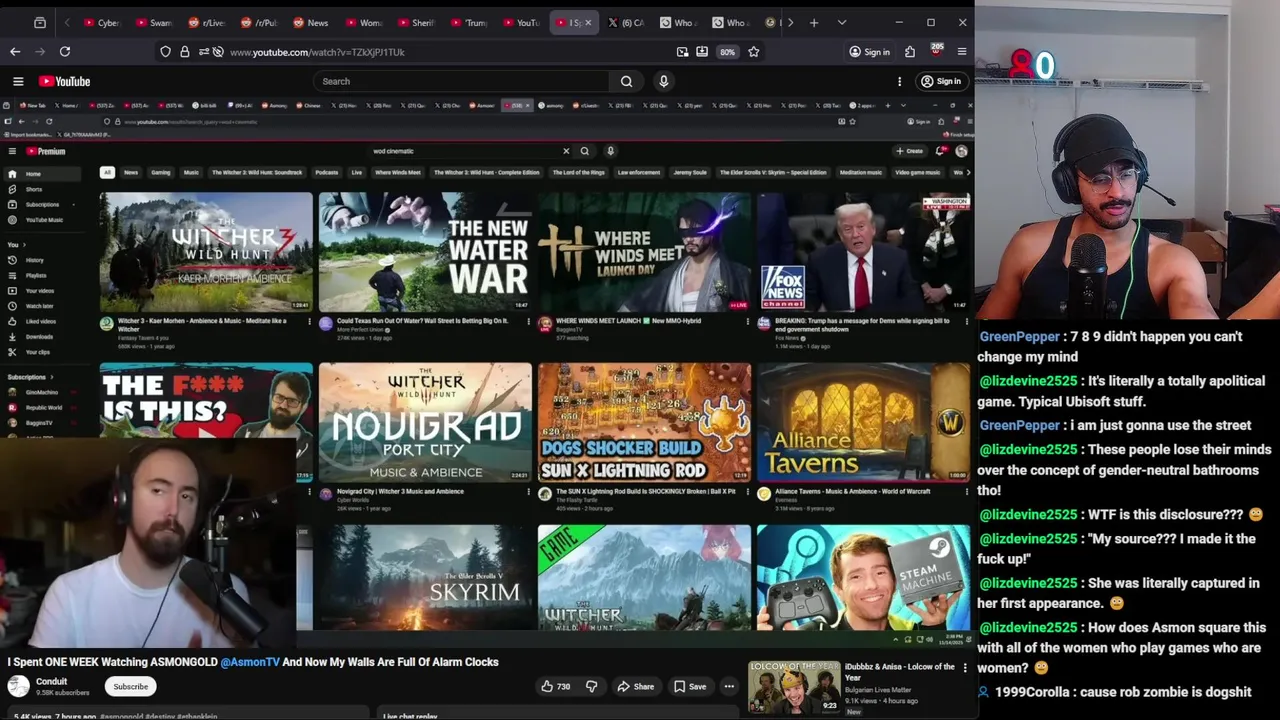This screenshot has width=1280, height=720.
Task: Open tracking protection shield in address bar
Action: [166, 52]
